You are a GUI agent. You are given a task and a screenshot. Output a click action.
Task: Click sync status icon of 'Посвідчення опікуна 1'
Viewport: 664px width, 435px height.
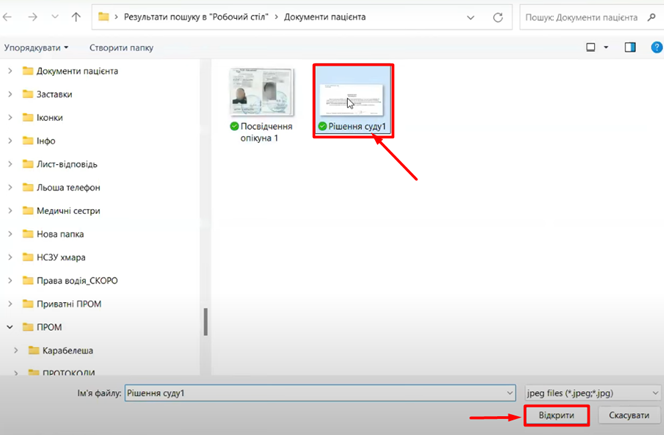pyautogui.click(x=234, y=126)
